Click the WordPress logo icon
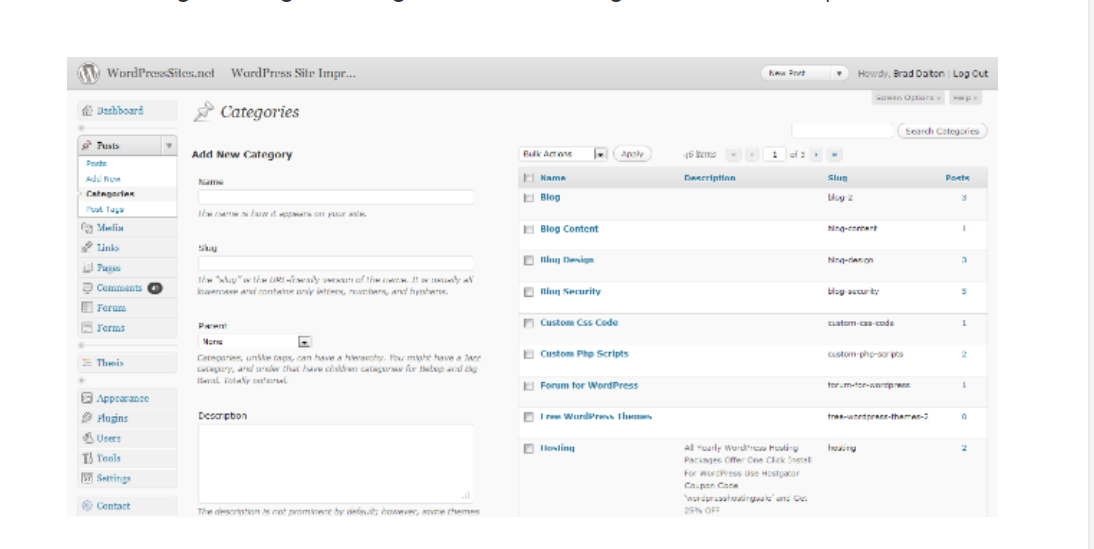Image resolution: width=1094 pixels, height=549 pixels. (88, 73)
